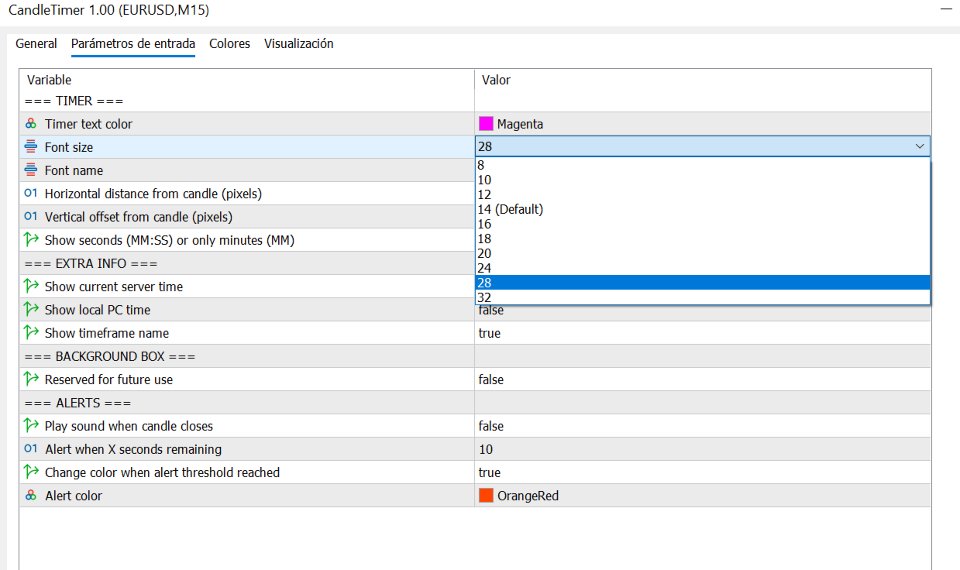Switch to Parámetros de entrada tab

tap(133, 43)
